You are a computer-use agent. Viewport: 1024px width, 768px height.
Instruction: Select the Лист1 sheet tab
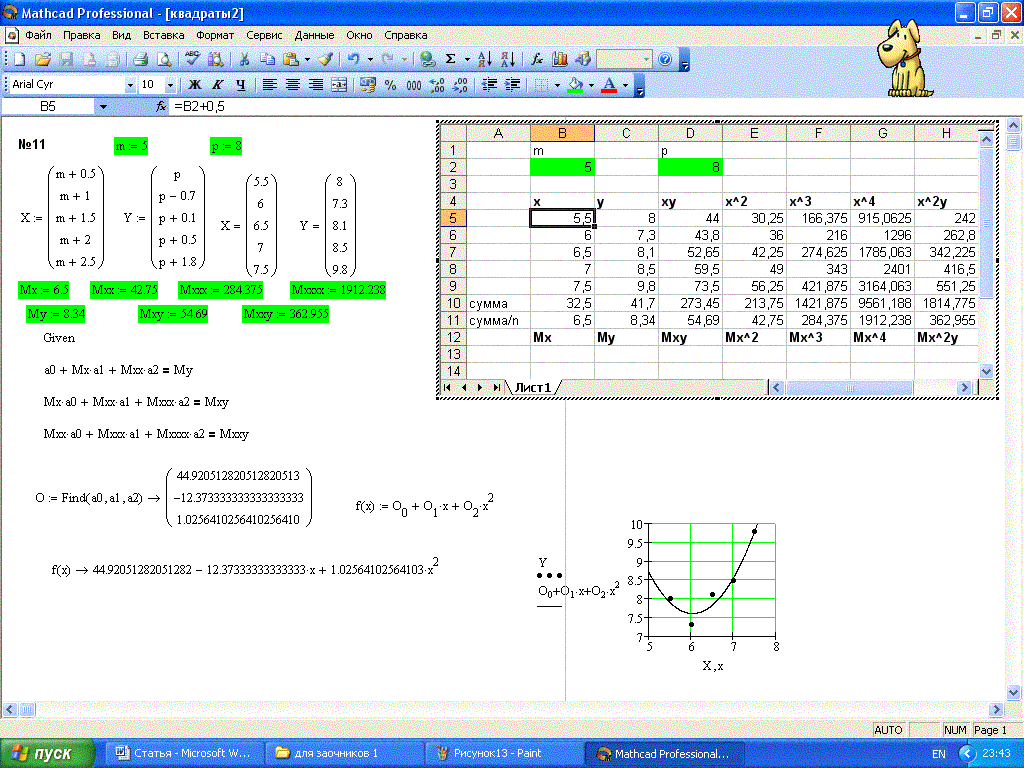coord(533,387)
